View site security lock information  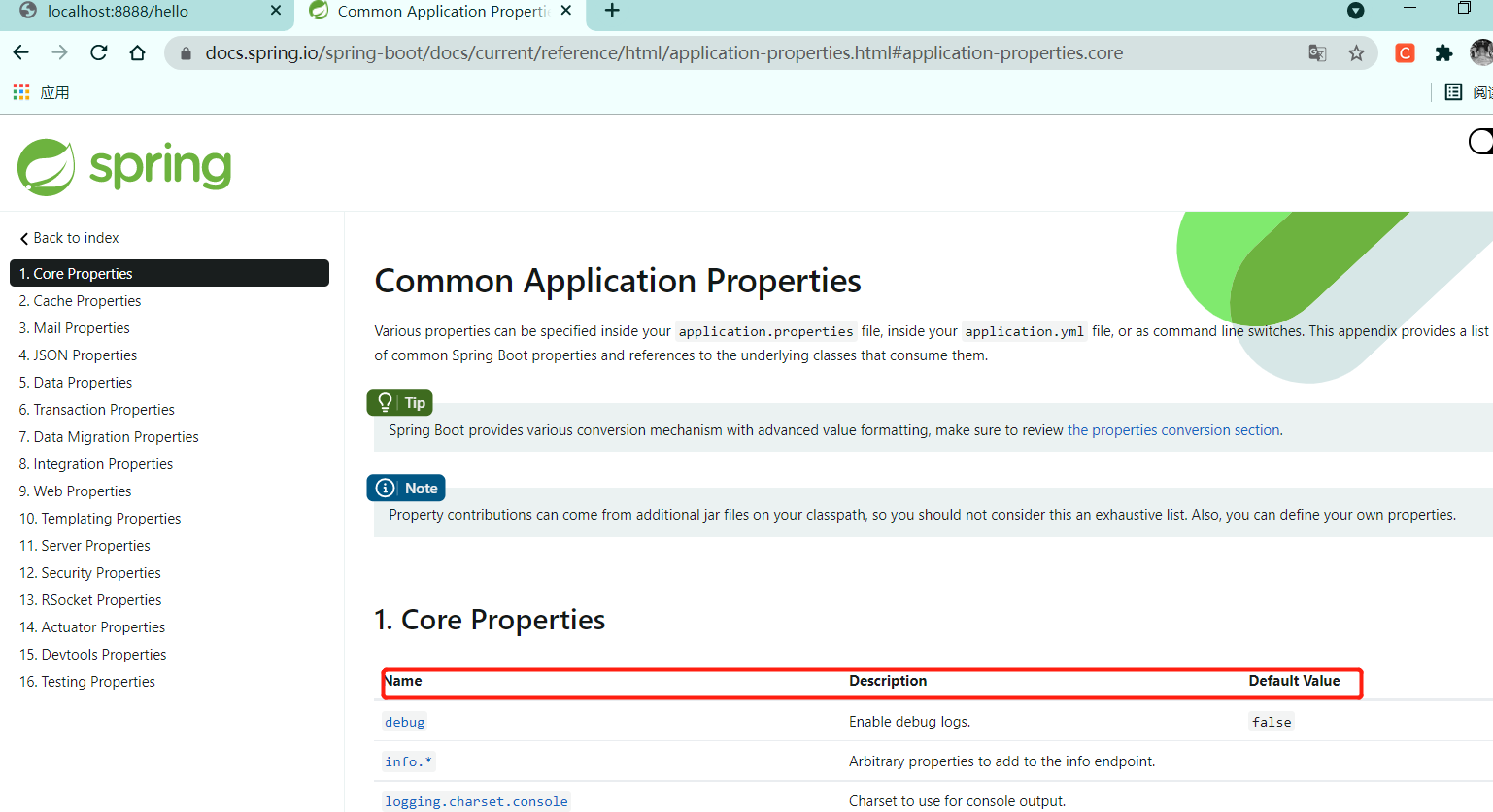pos(186,53)
